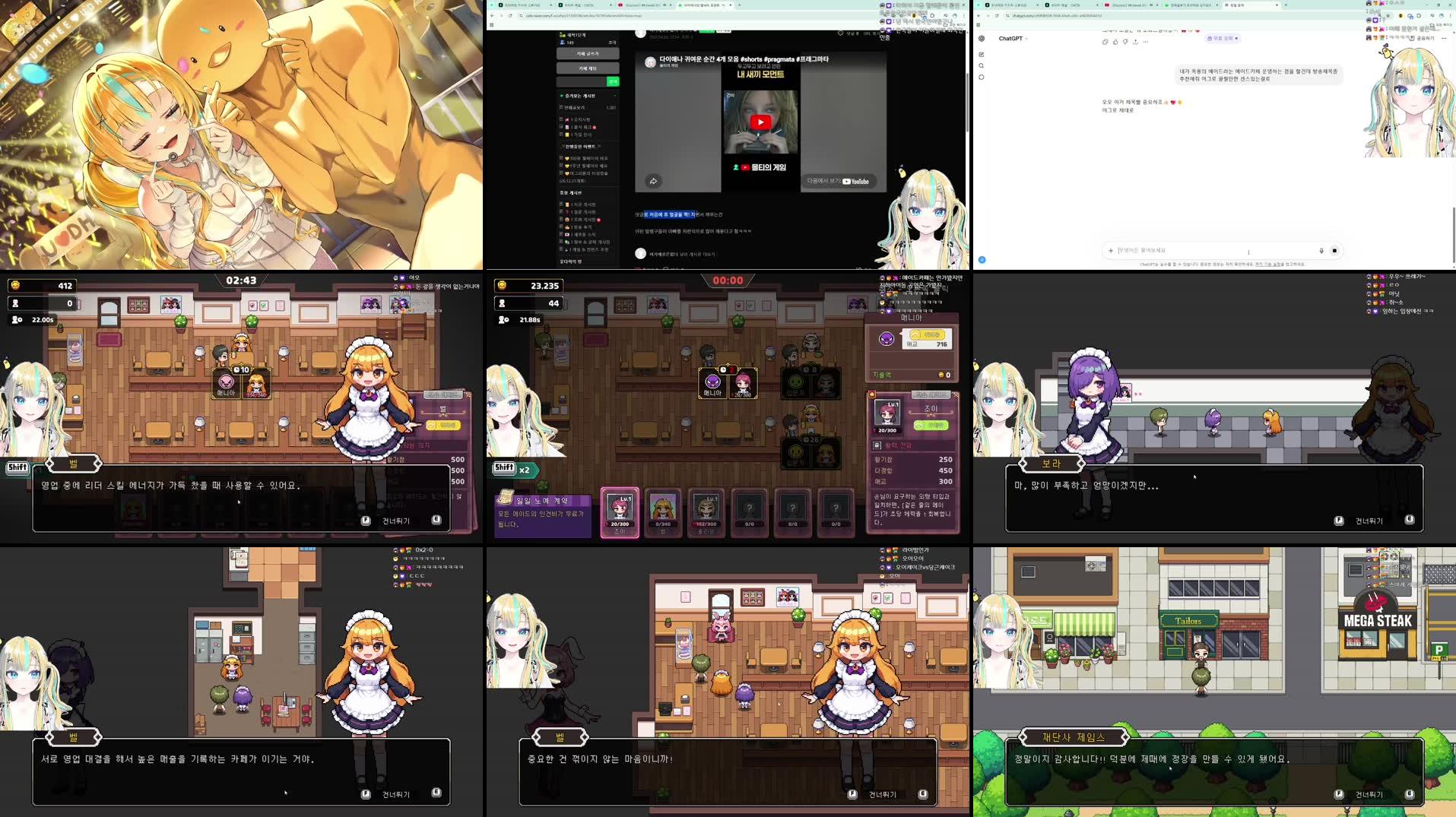Click the 00:00 timer at top of game
This screenshot has height=817, width=1456.
728,281
